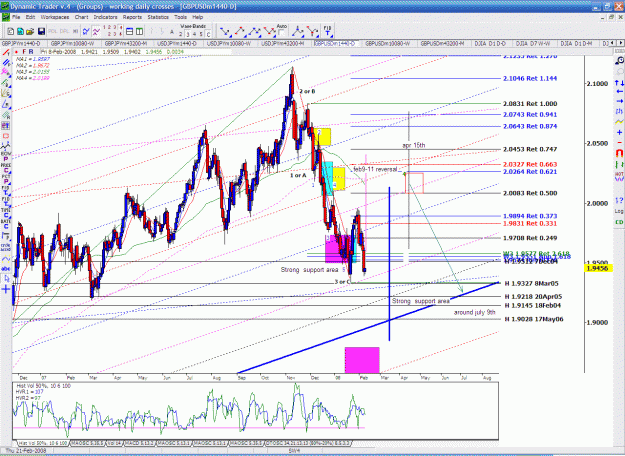Image resolution: width=625 pixels, height=456 pixels.
Task: Open the Tools menu
Action: point(180,17)
